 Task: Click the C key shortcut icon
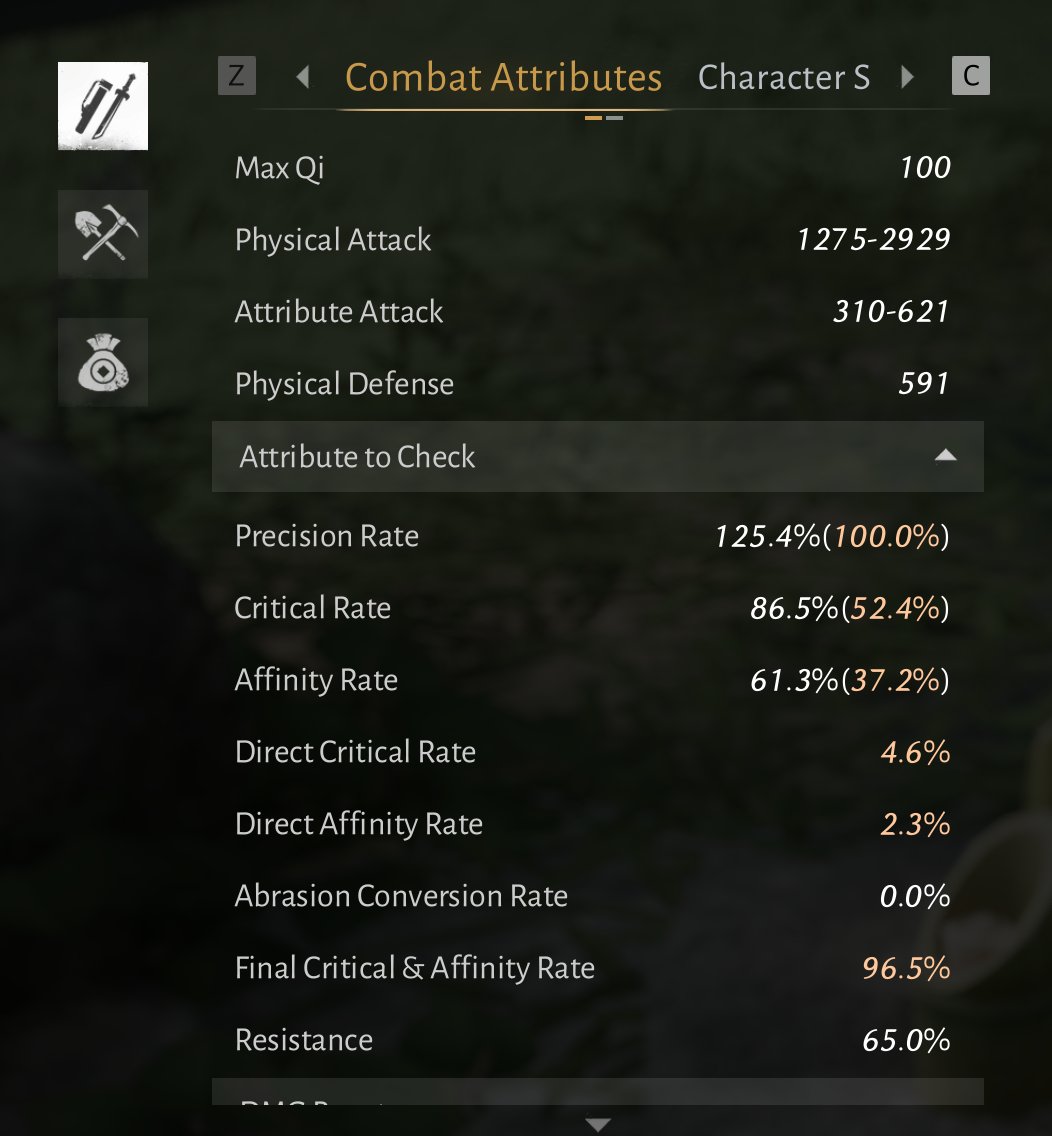(971, 75)
